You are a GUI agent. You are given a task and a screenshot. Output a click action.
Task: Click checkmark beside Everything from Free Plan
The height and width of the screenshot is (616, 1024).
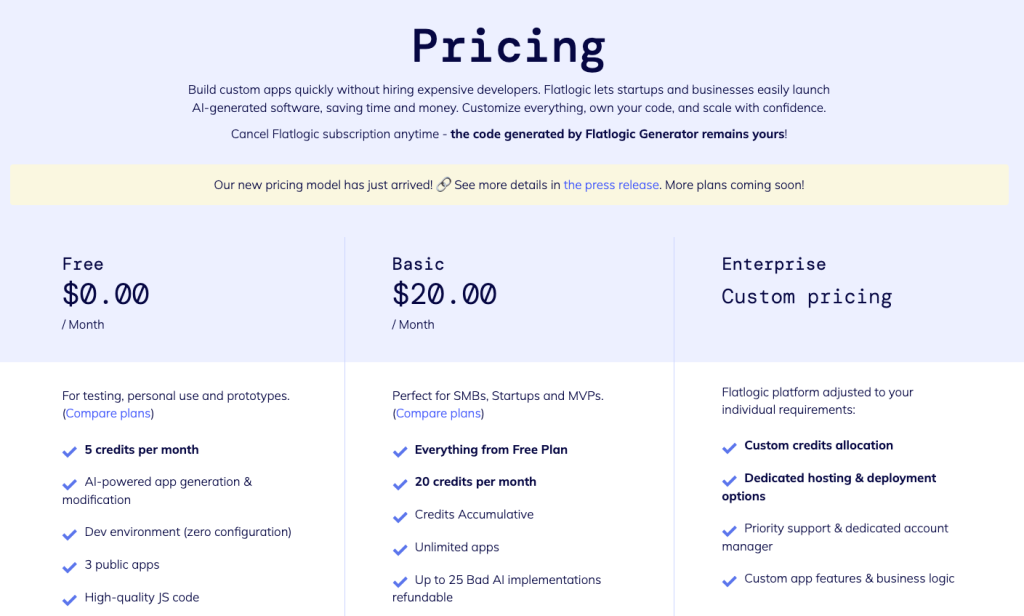pos(400,451)
